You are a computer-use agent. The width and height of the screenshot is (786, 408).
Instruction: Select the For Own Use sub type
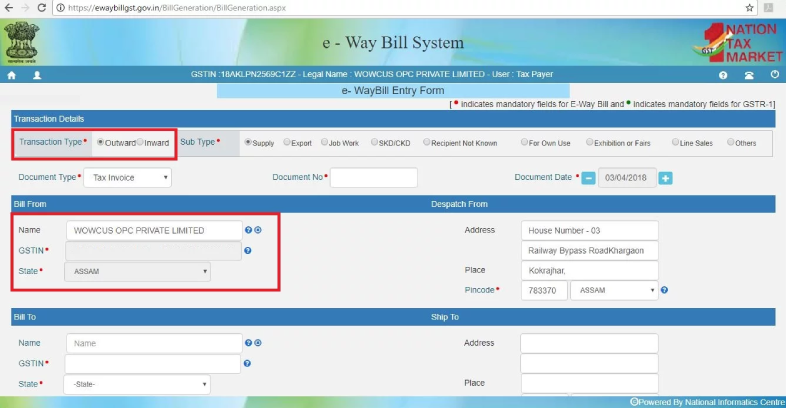524,142
